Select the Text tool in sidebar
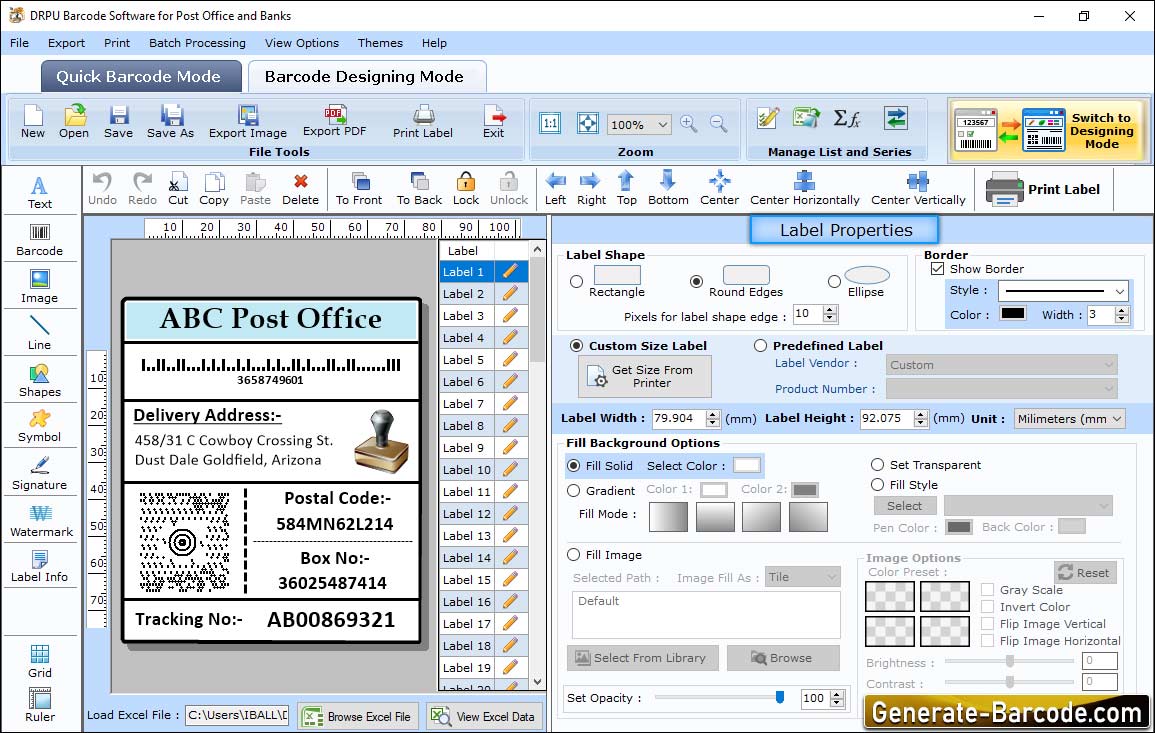The image size is (1155, 733). point(40,192)
